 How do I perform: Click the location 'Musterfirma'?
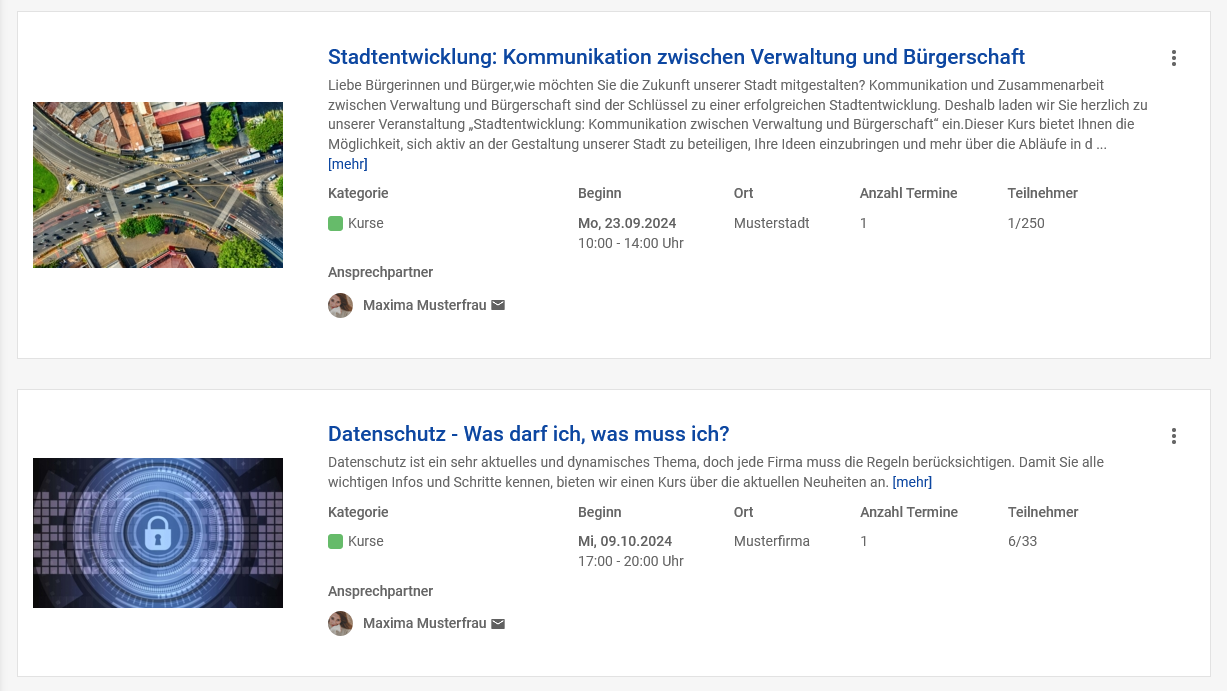pos(772,541)
